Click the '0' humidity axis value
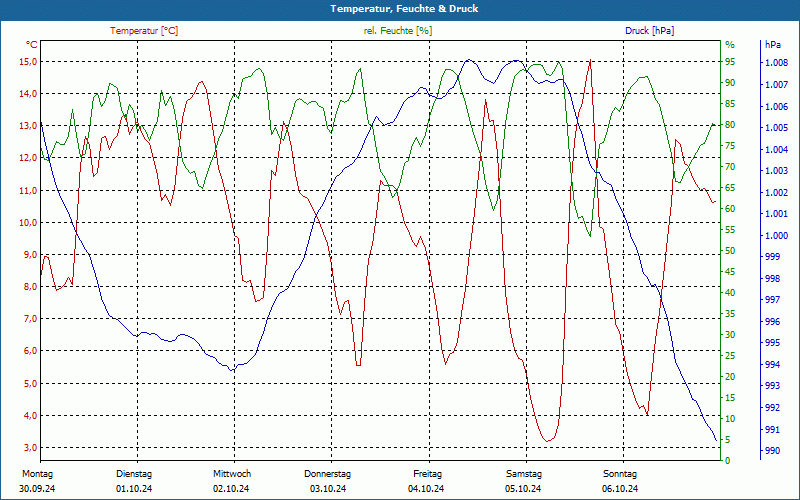The image size is (800, 500). [x=728, y=460]
